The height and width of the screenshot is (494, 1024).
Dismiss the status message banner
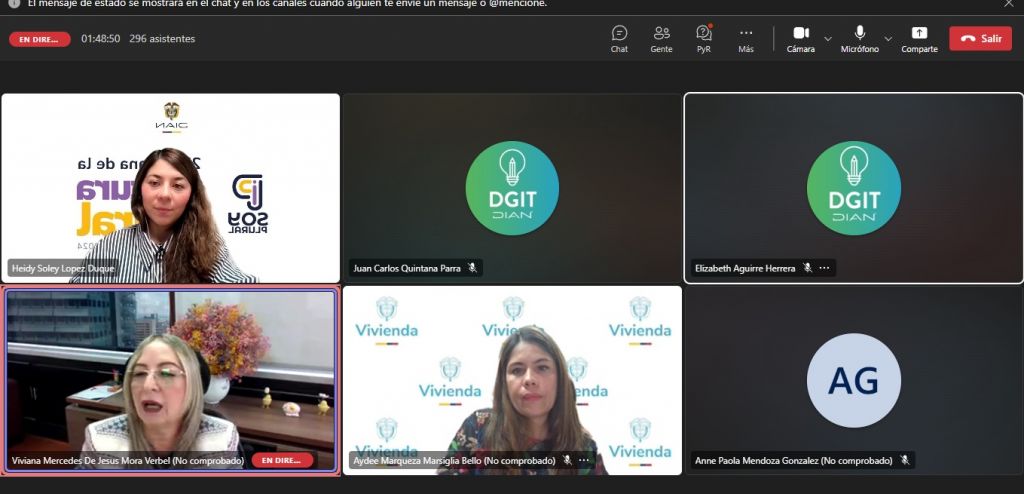tap(1009, 4)
